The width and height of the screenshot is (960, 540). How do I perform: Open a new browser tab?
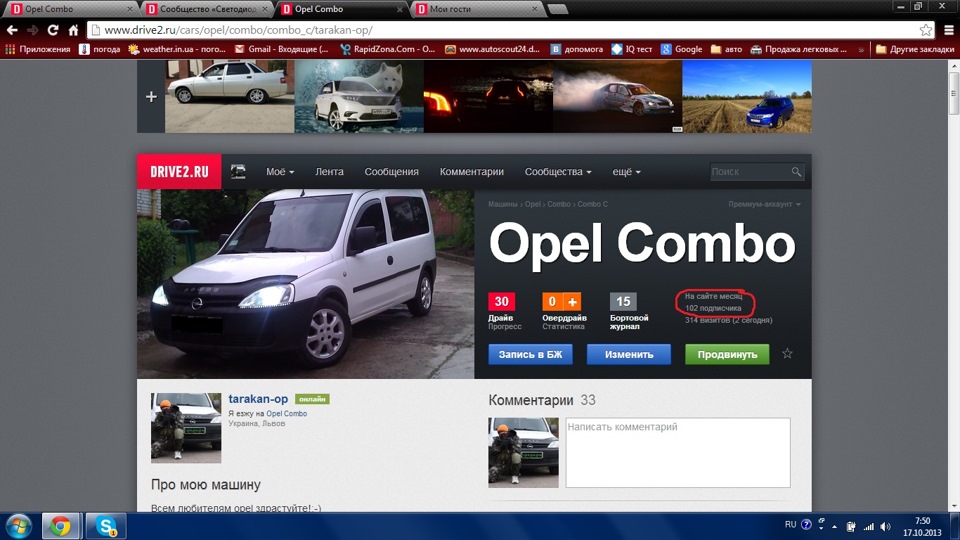[x=558, y=9]
